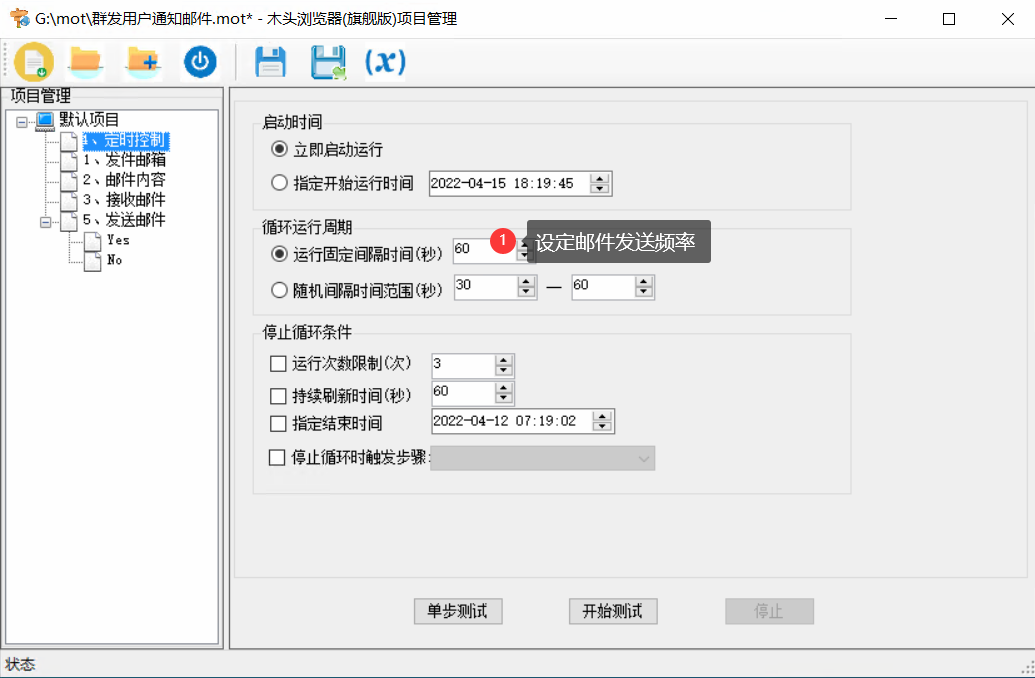Select 定时控制 tree item
The image size is (1035, 678).
pyautogui.click(x=125, y=141)
